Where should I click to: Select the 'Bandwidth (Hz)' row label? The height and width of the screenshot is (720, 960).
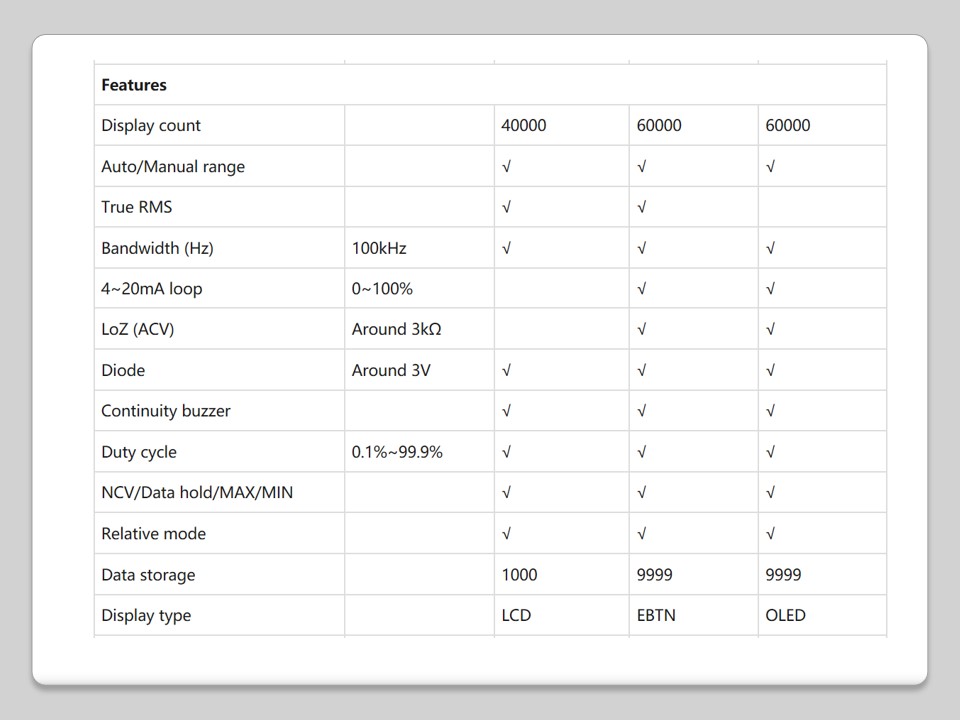(157, 248)
